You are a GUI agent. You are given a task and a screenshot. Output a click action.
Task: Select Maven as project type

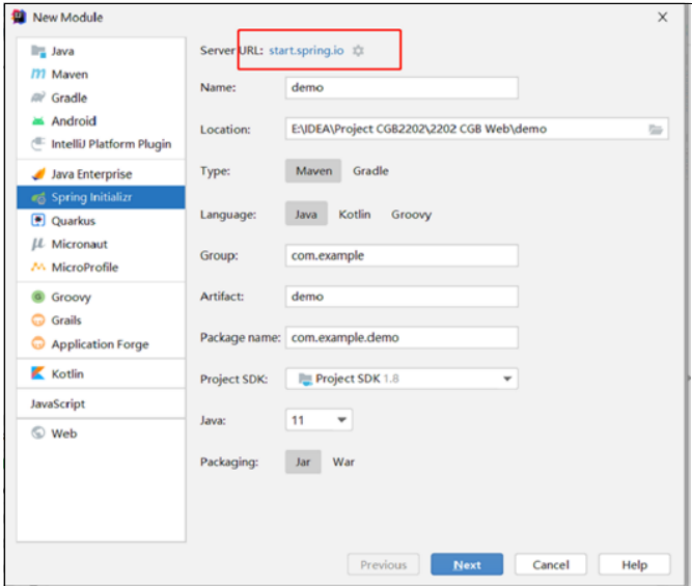pos(313,171)
